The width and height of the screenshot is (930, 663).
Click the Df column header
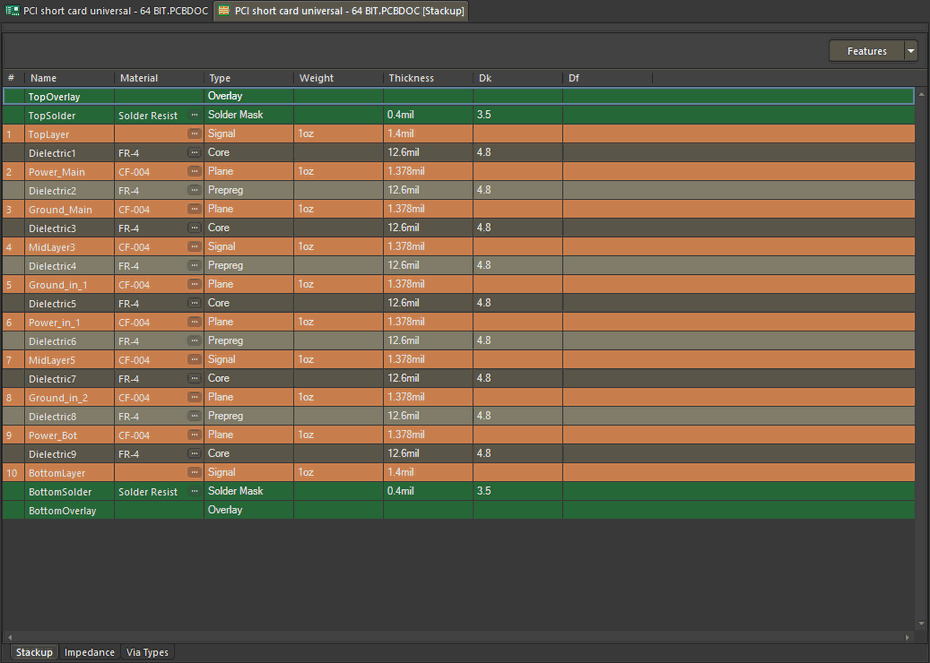[607, 78]
